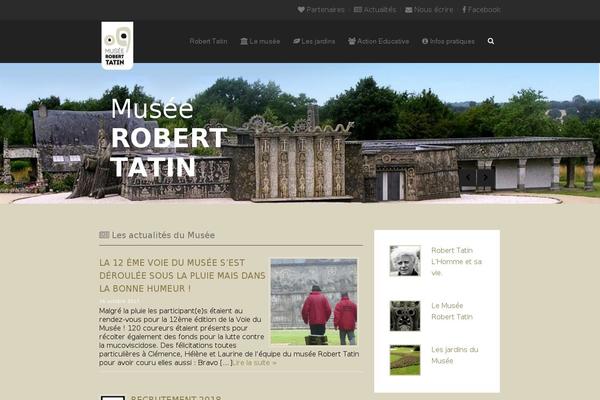The image size is (600, 400).
Task: Open the Infos pratiques menu item
Action: tap(452, 41)
